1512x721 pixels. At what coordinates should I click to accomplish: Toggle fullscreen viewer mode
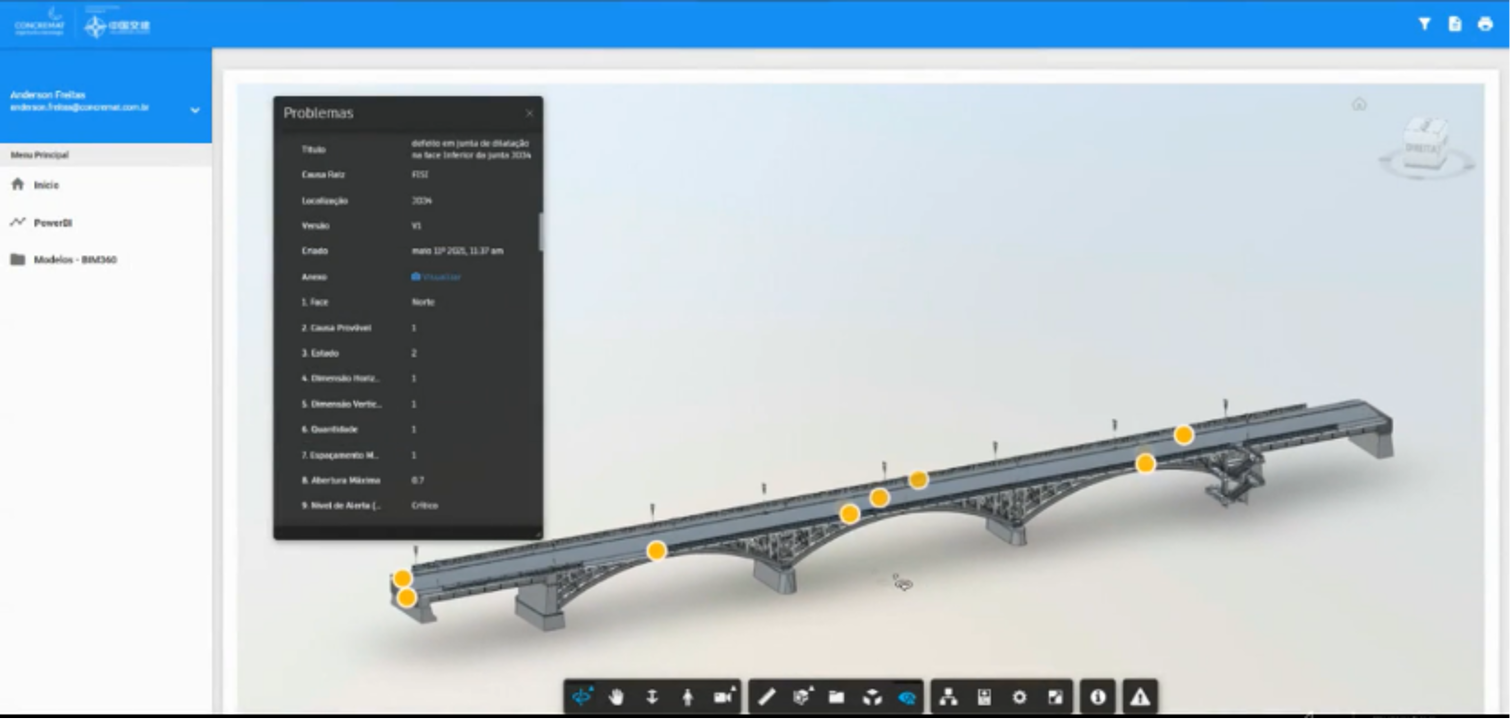1055,697
